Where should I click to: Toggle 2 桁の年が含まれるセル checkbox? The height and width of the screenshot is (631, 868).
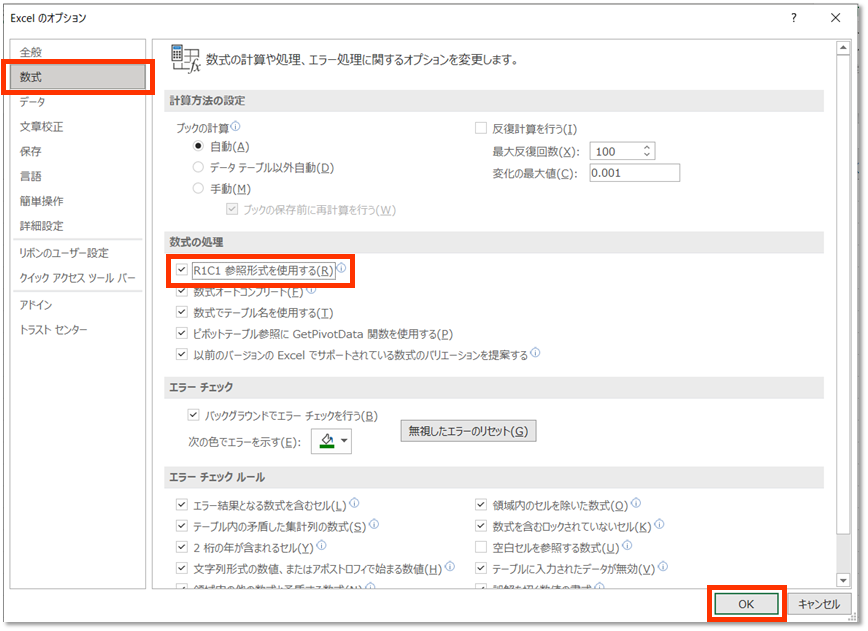[x=182, y=547]
